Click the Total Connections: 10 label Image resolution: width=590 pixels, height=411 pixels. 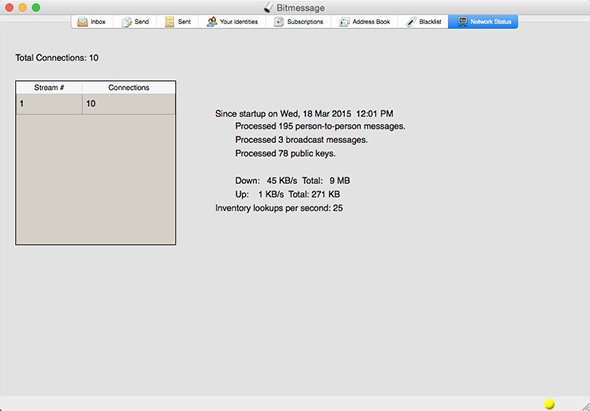pyautogui.click(x=57, y=58)
